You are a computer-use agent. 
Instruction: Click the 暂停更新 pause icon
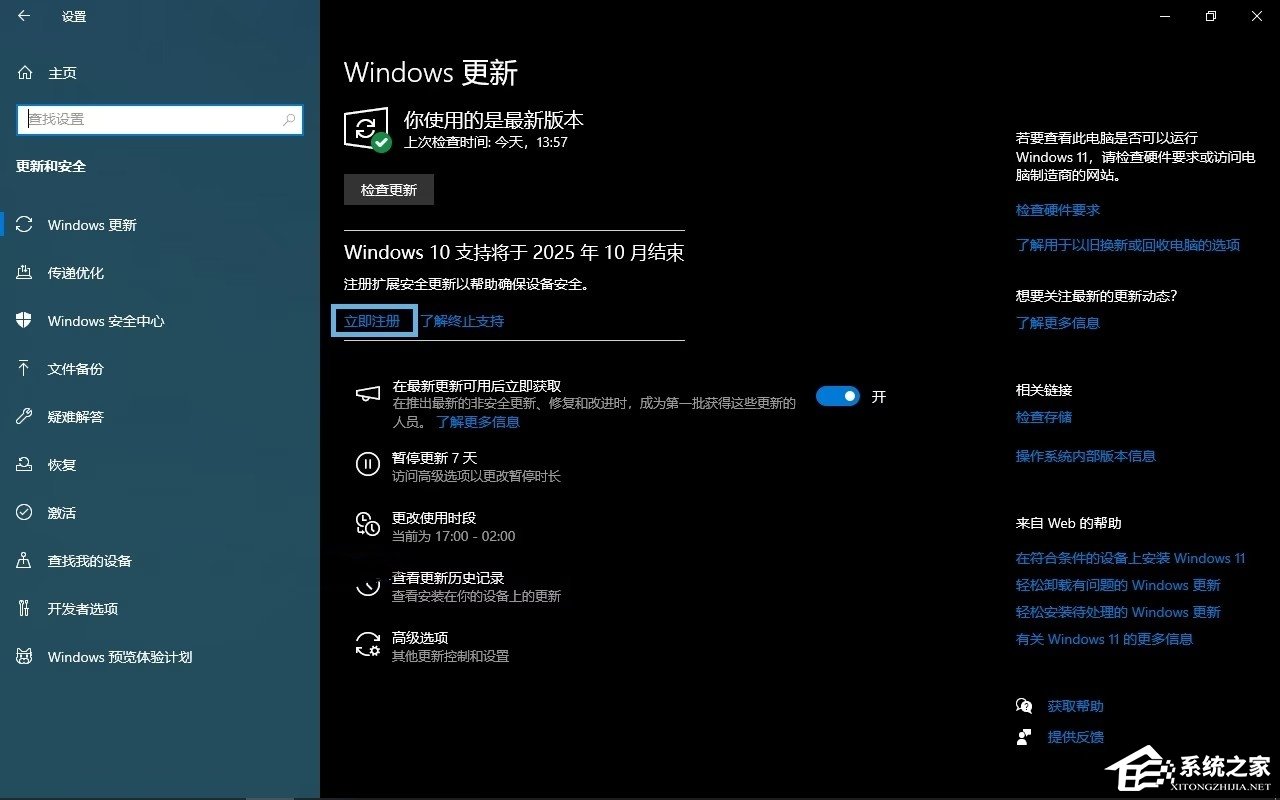point(367,464)
